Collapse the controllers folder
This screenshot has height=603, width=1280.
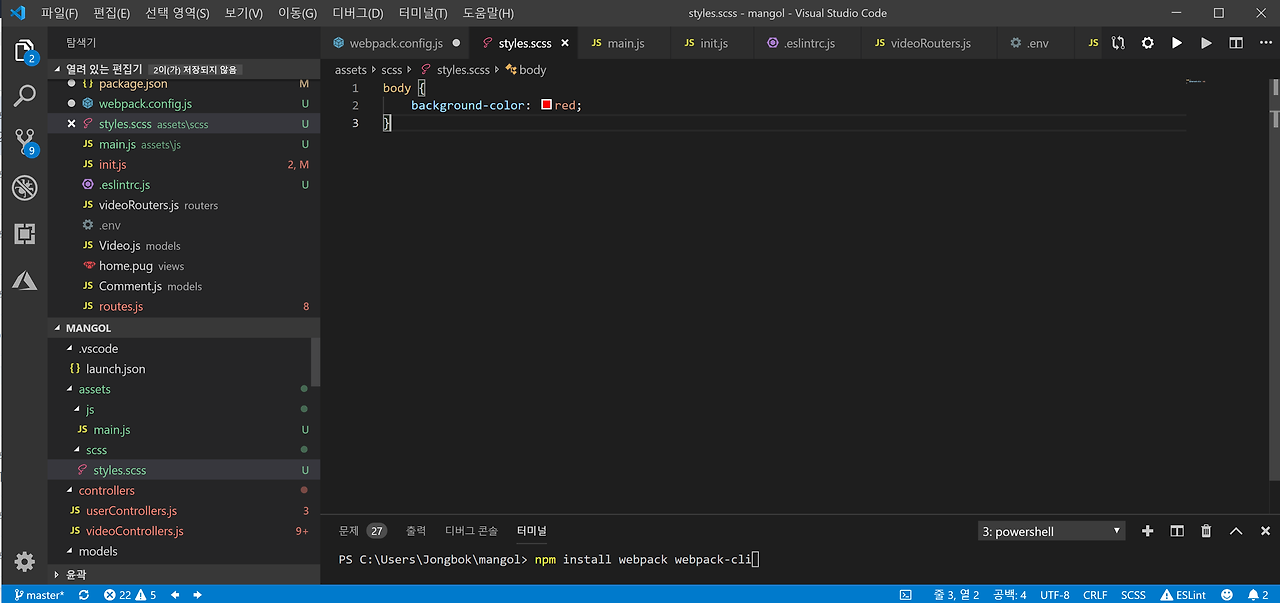coord(70,491)
